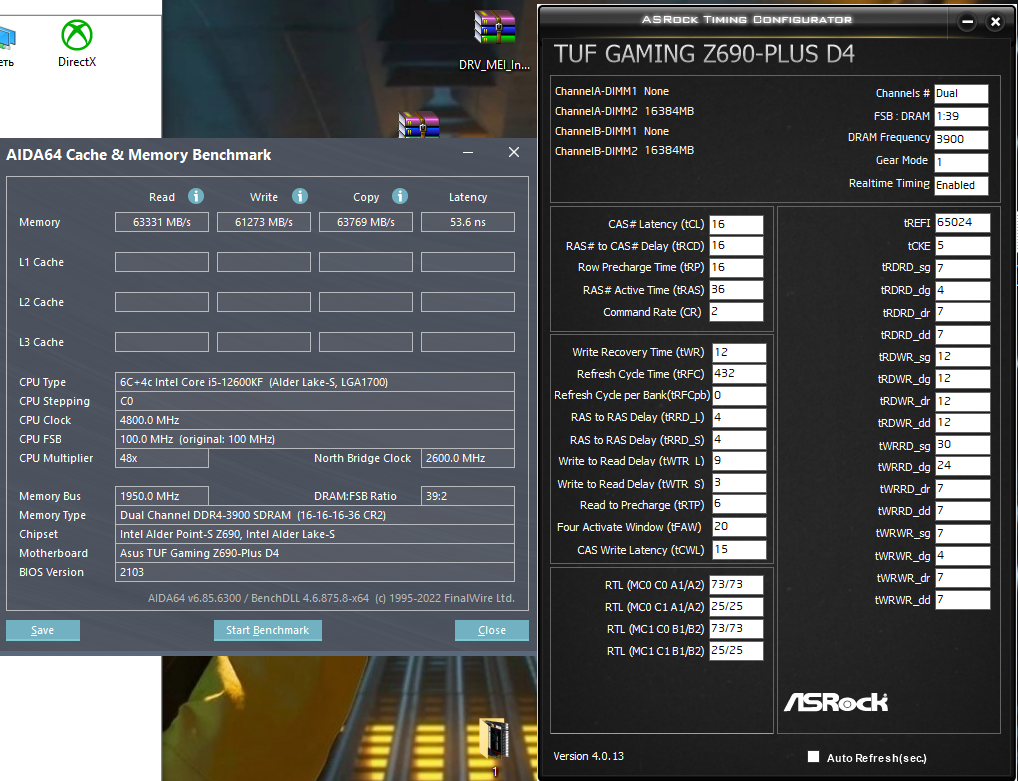Click the Read info icon in AIDA64
This screenshot has height=781, width=1018.
coord(195,196)
